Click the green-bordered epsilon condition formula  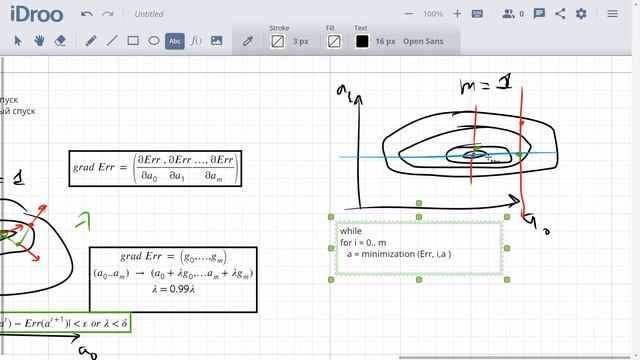[x=65, y=323]
